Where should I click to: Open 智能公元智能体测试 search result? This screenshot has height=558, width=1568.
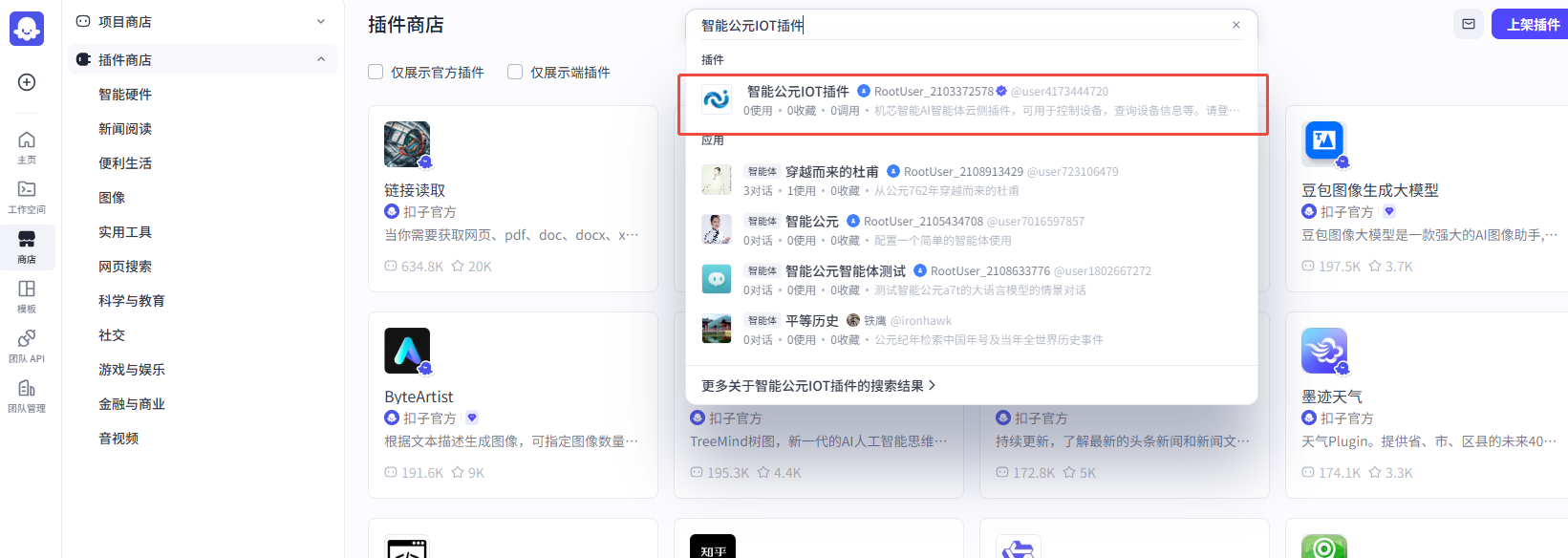[x=845, y=271]
